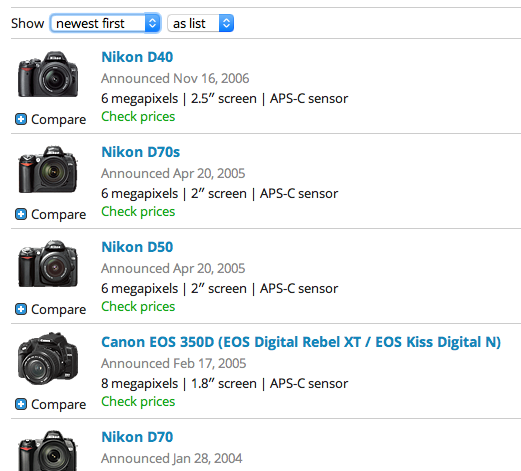Open the Nikon D70 title link
Viewport: 521px width, 471px height.
click(x=137, y=437)
